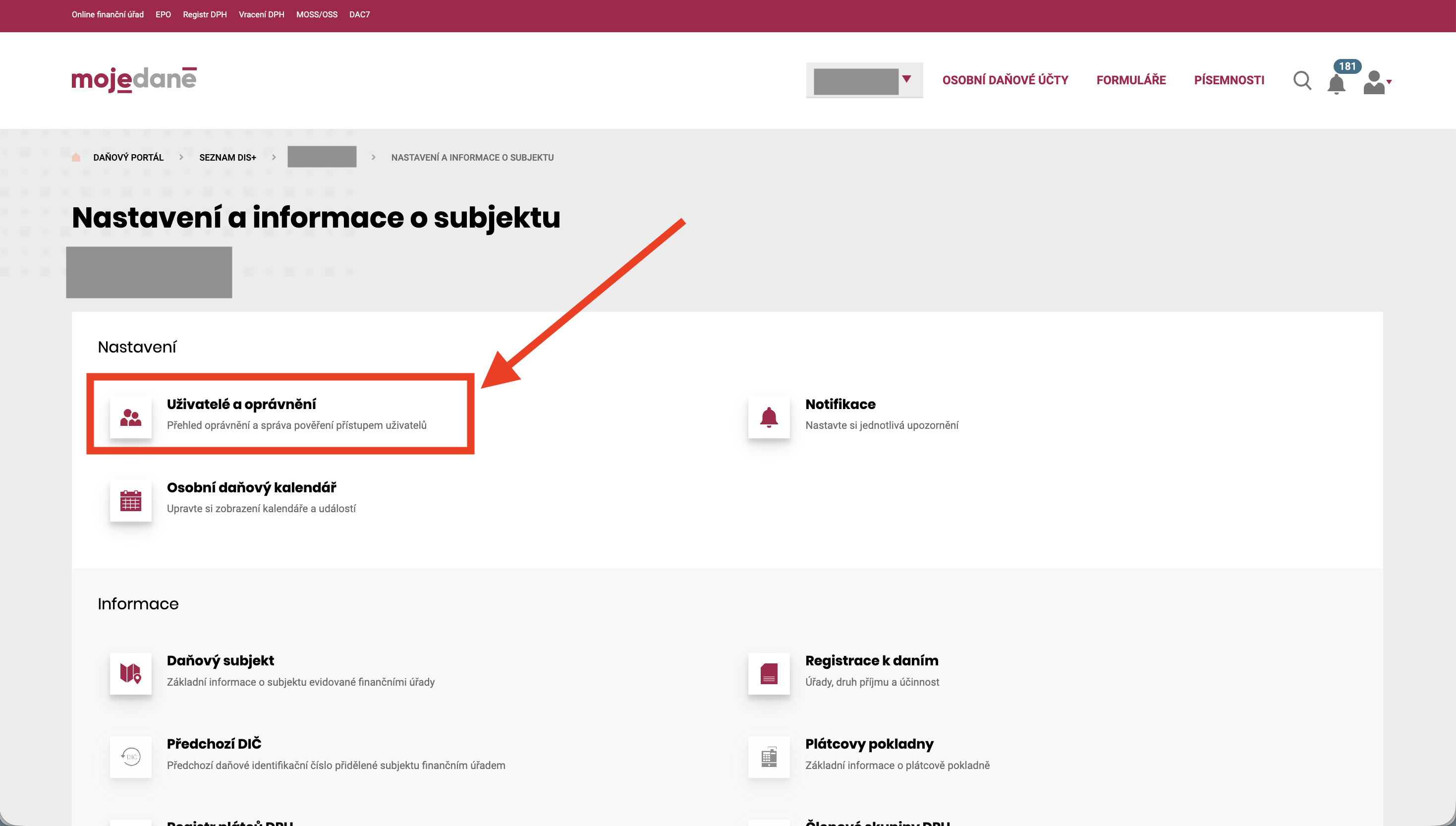Open the Osobní daňové účty menu

pos(1005,80)
